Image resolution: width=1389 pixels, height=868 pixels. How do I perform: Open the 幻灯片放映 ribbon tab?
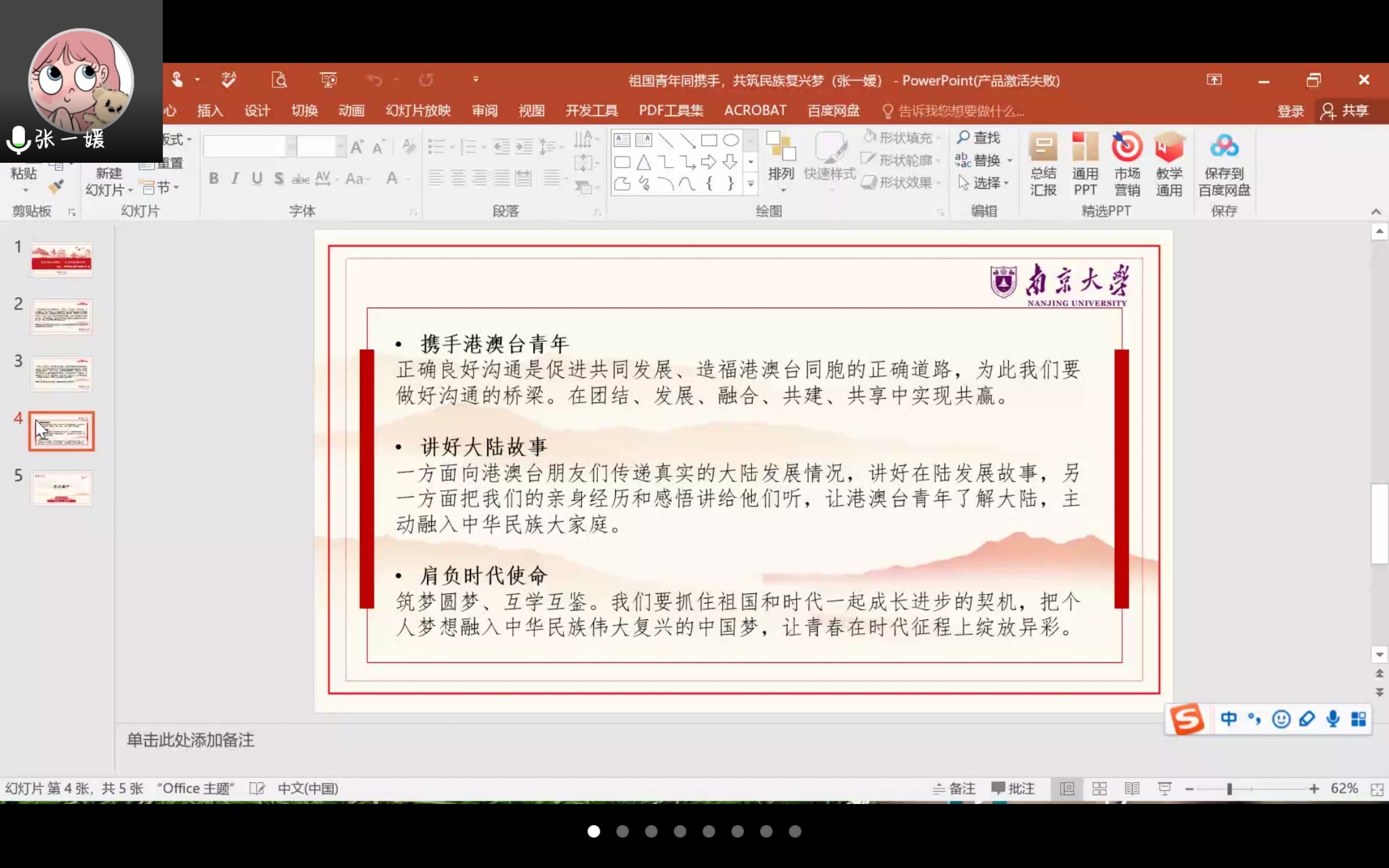tap(418, 111)
